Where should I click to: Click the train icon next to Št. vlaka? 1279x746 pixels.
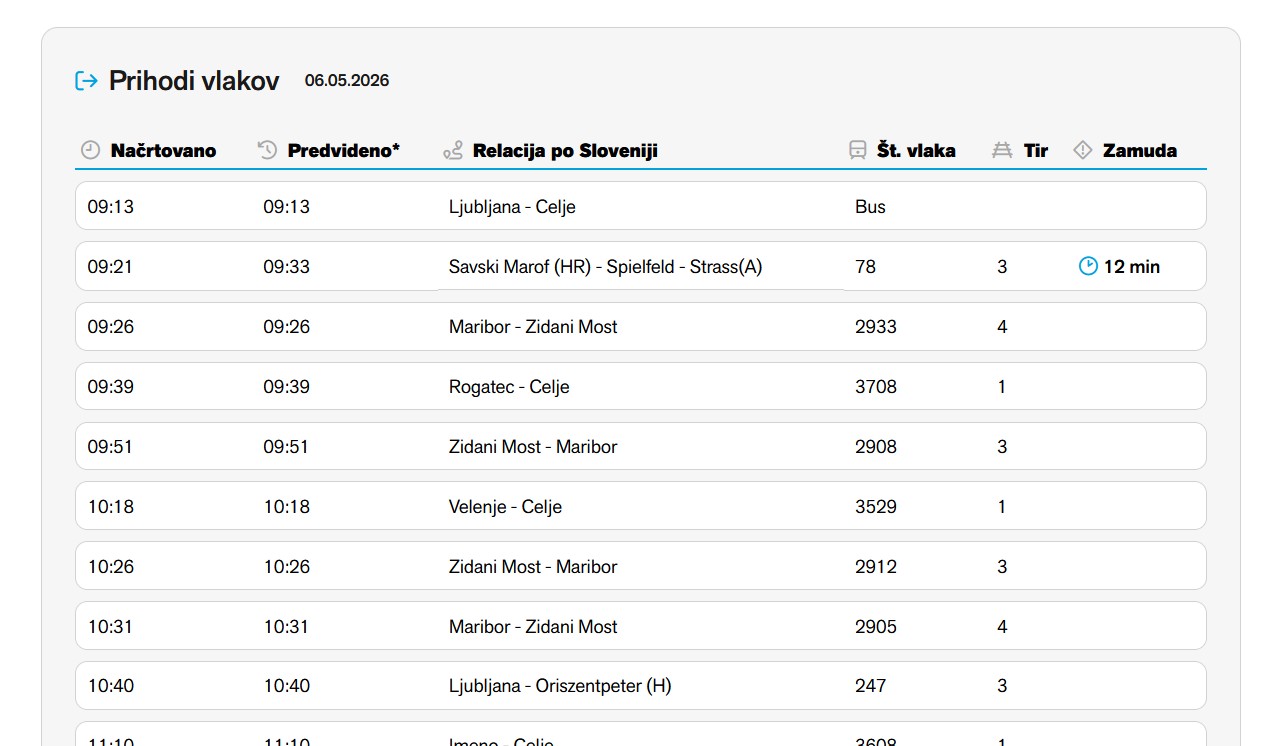point(857,150)
